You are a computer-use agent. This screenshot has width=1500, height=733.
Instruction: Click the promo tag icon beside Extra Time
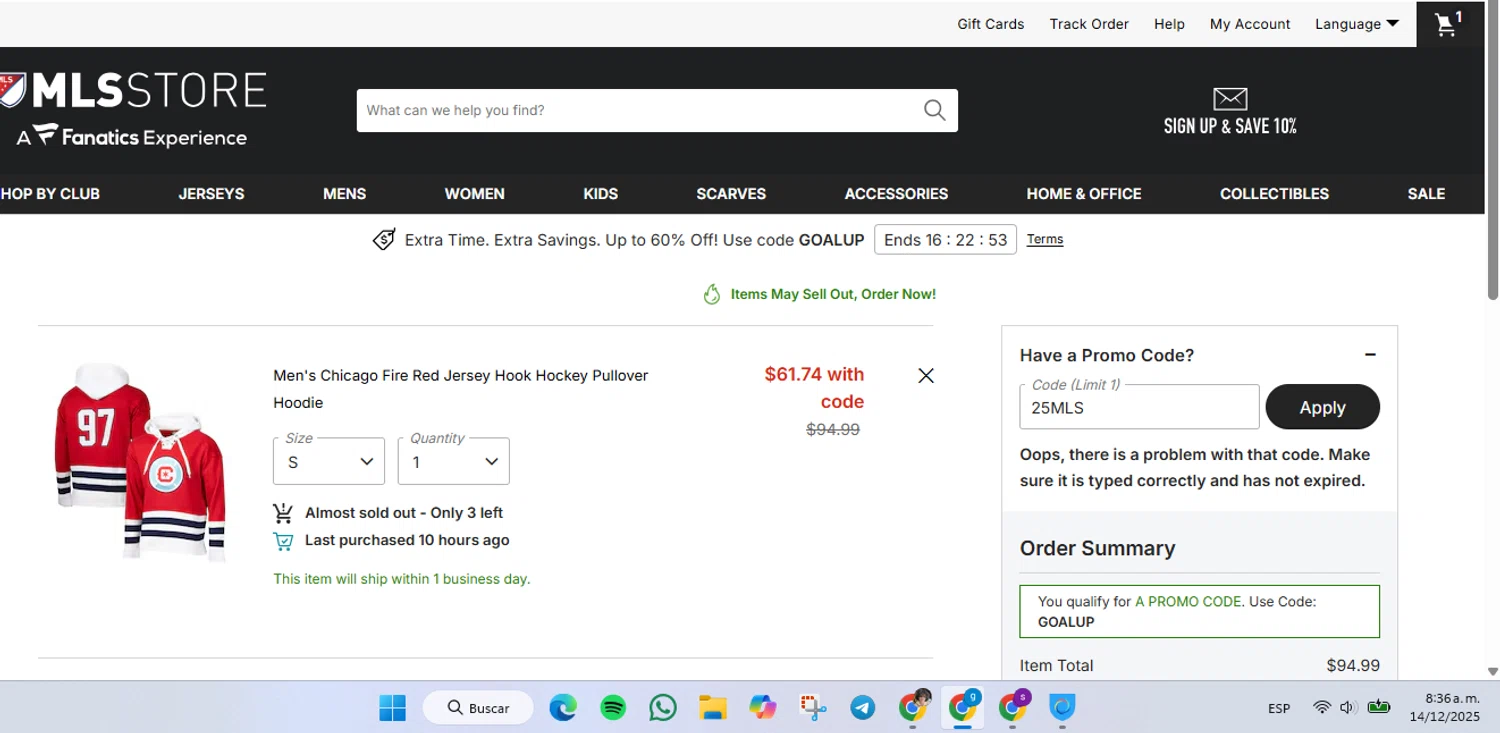click(x=384, y=240)
